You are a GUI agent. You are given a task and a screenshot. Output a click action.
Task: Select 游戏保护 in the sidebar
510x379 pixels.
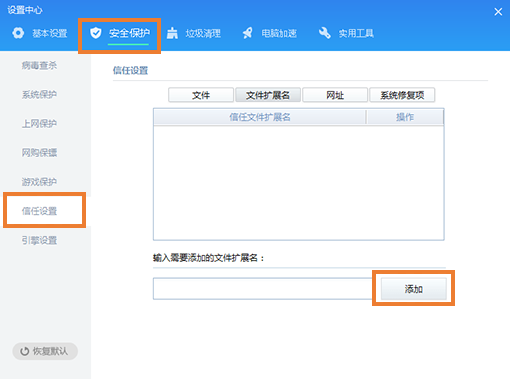click(39, 182)
